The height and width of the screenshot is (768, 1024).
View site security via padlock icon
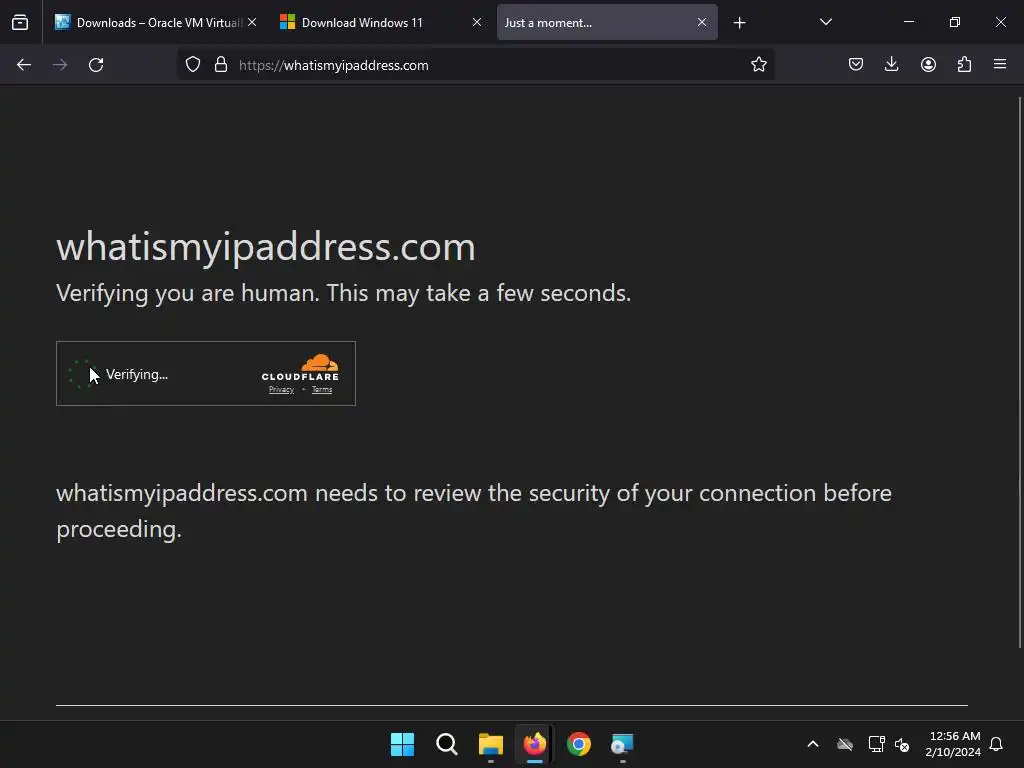(221, 65)
